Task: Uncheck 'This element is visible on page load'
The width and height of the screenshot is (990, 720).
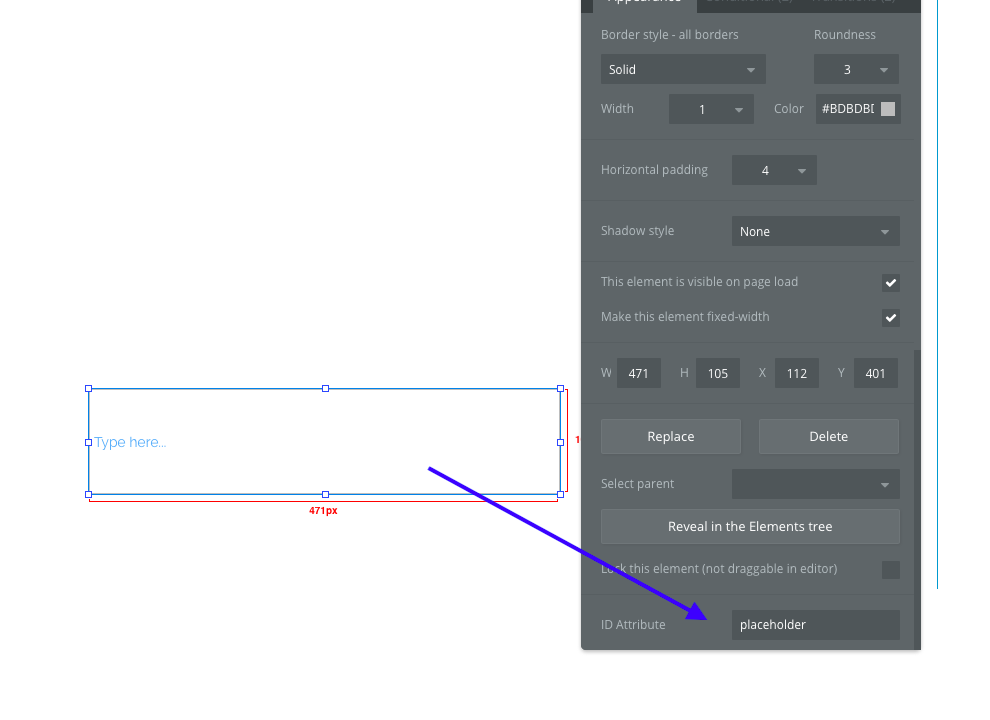Action: point(891,282)
